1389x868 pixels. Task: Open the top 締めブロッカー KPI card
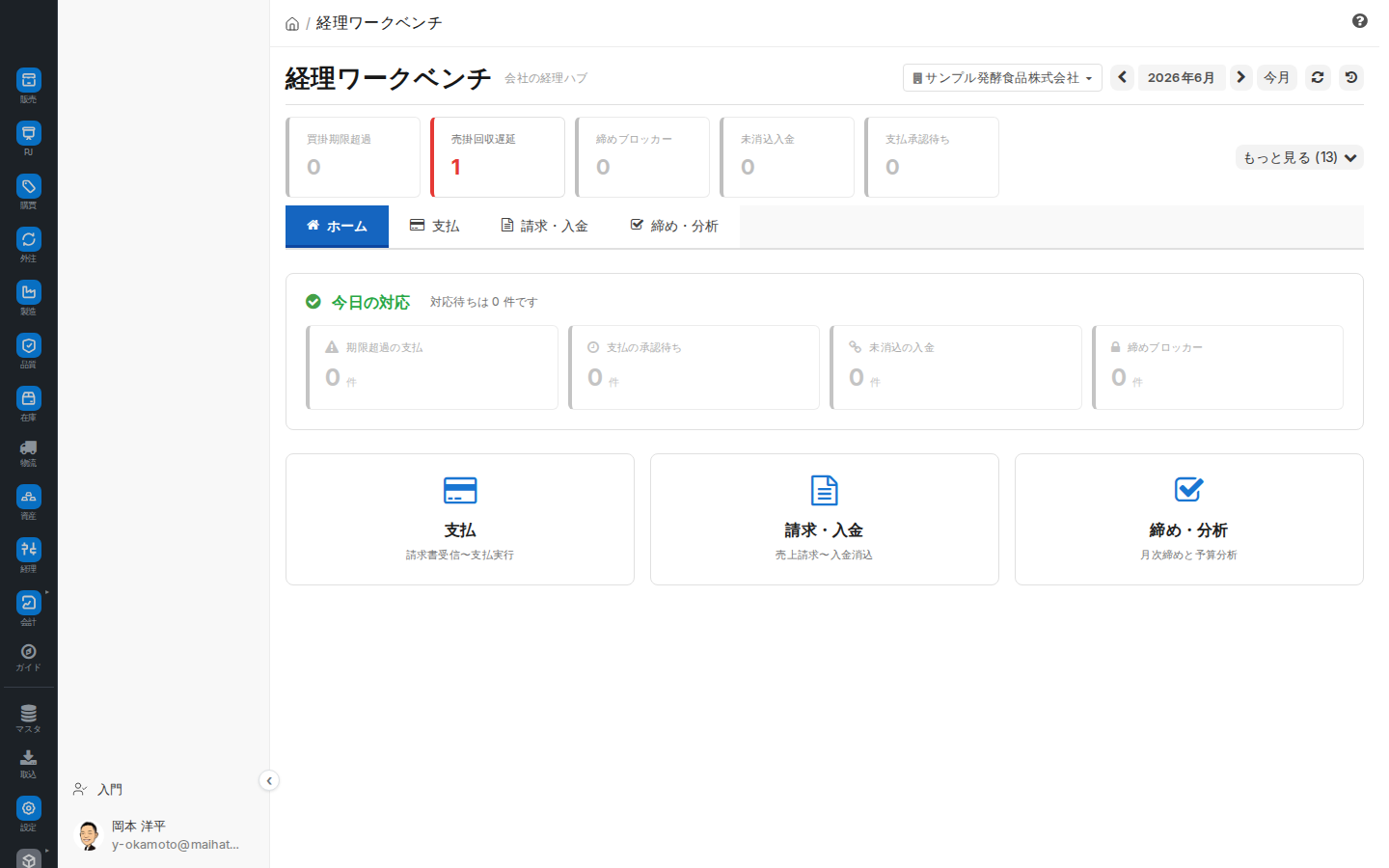(642, 157)
